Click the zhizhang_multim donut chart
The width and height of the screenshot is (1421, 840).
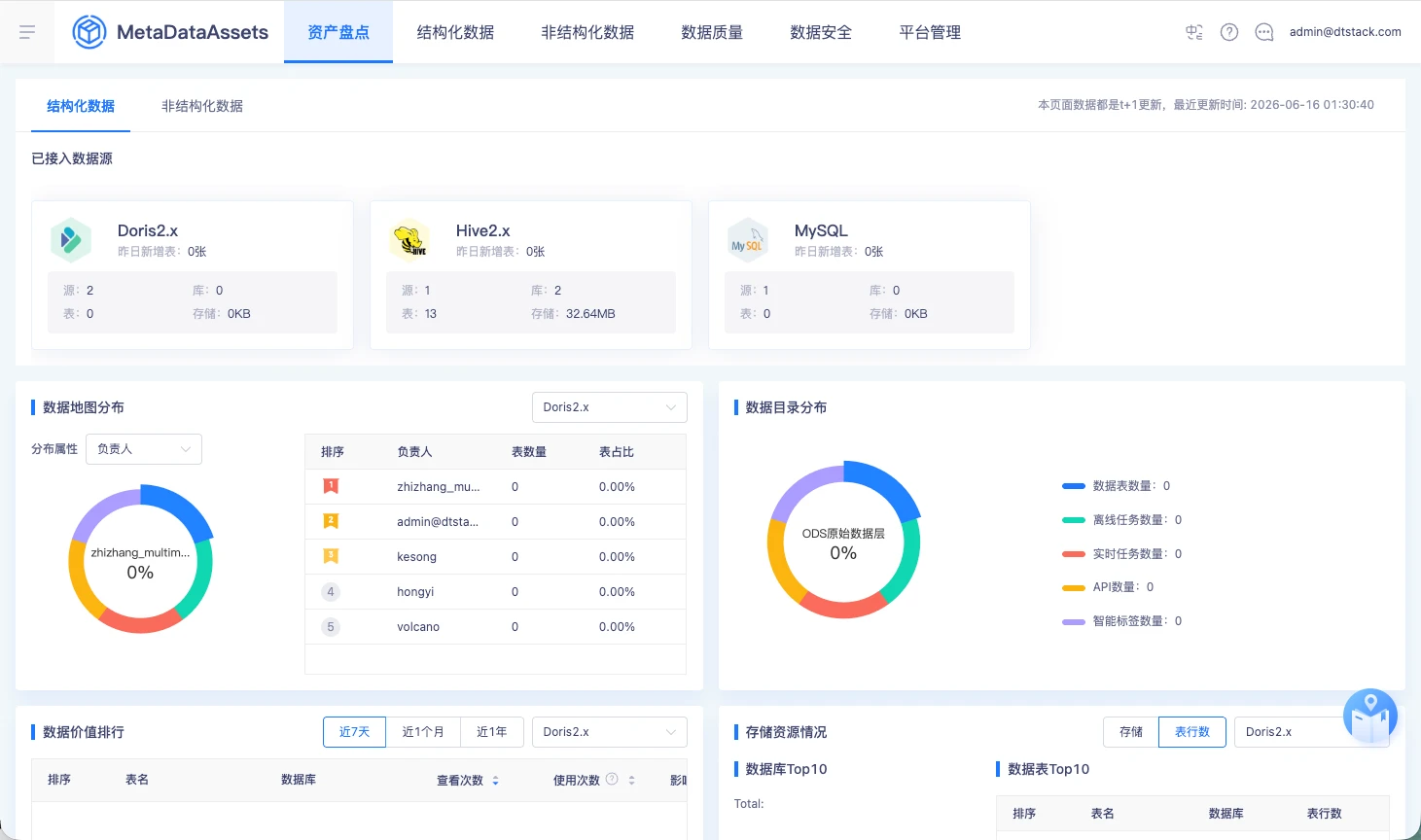(x=140, y=561)
